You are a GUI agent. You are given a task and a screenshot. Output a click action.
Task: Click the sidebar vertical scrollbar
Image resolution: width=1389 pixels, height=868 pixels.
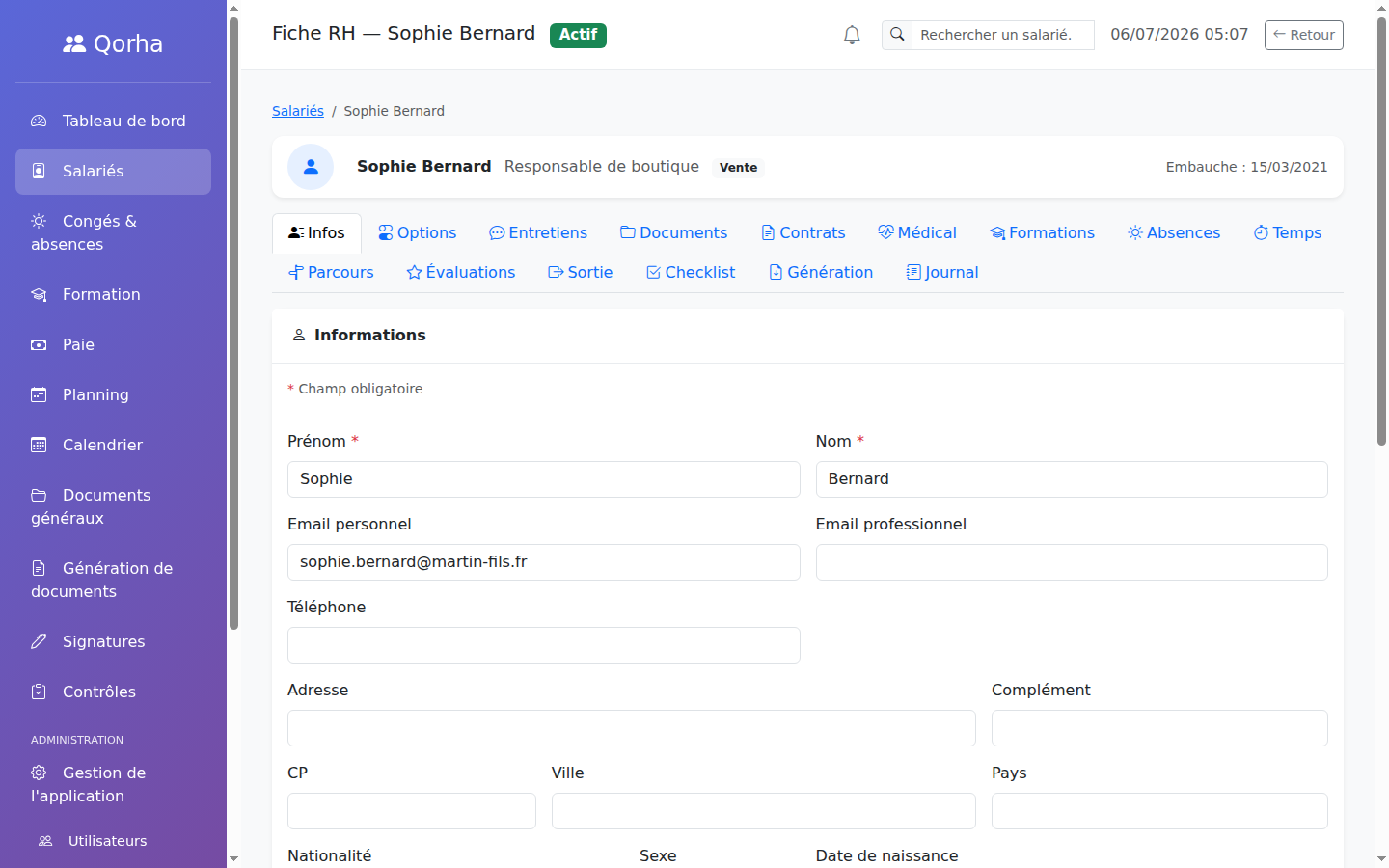click(233, 323)
